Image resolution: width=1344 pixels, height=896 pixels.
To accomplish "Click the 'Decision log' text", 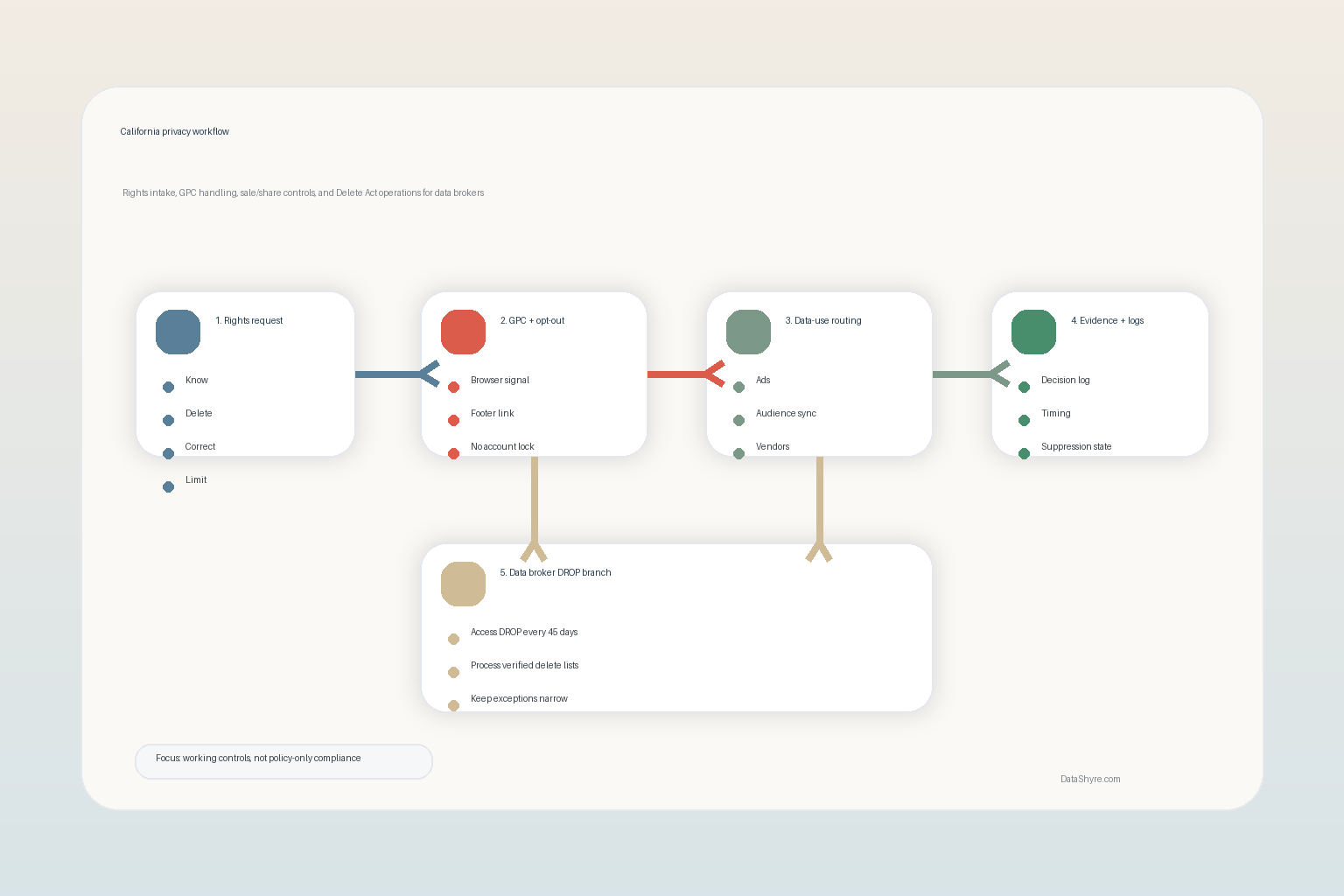I will click(x=1066, y=380).
